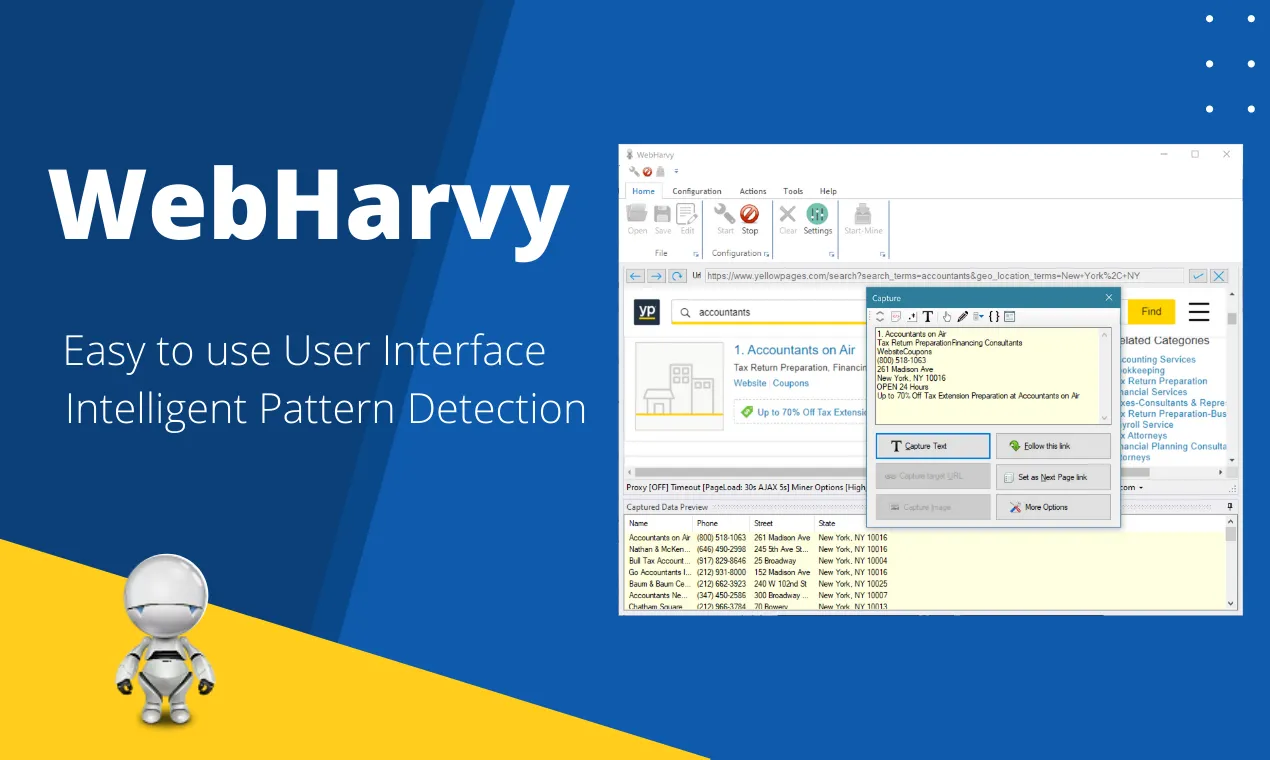Follow this link using the Capture option
This screenshot has width=1270, height=760.
pos(1052,445)
